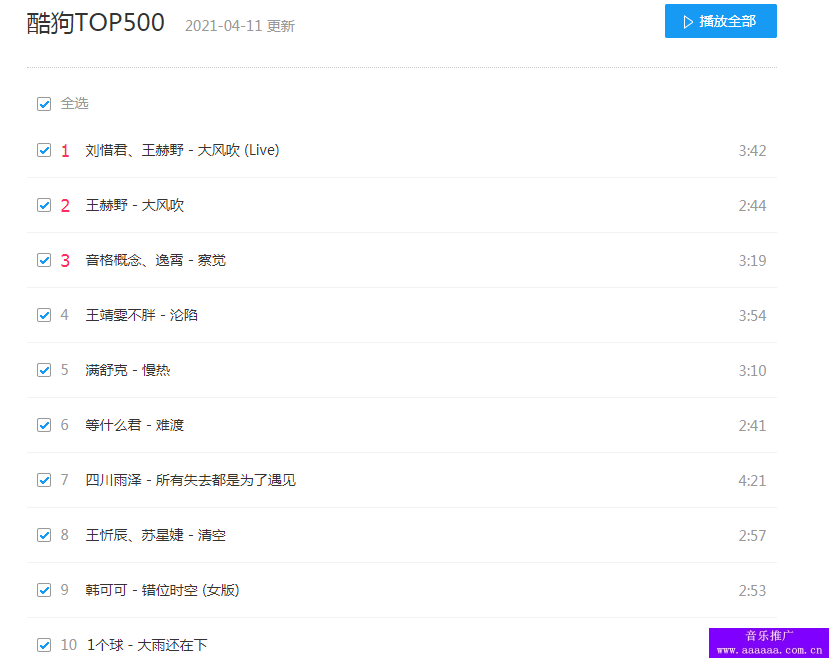Click the duration 2:53
The image size is (829, 658).
click(752, 590)
